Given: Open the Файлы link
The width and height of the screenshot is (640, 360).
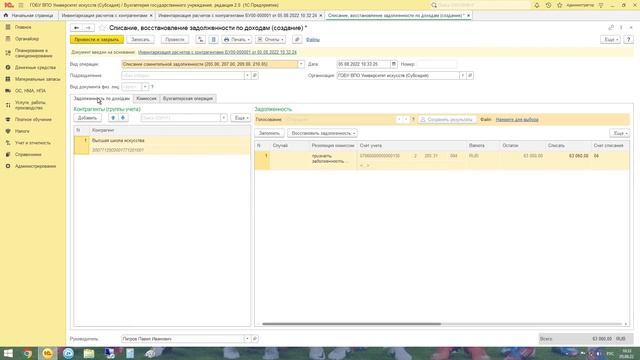Looking at the screenshot, I should pos(313,40).
